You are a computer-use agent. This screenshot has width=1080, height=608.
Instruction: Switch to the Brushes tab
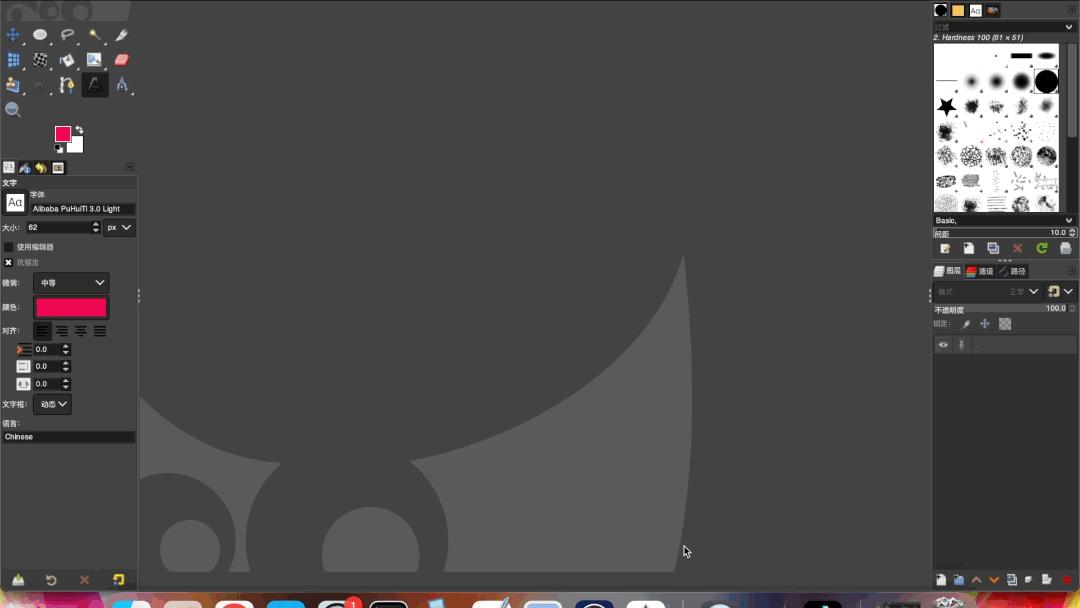pos(940,10)
